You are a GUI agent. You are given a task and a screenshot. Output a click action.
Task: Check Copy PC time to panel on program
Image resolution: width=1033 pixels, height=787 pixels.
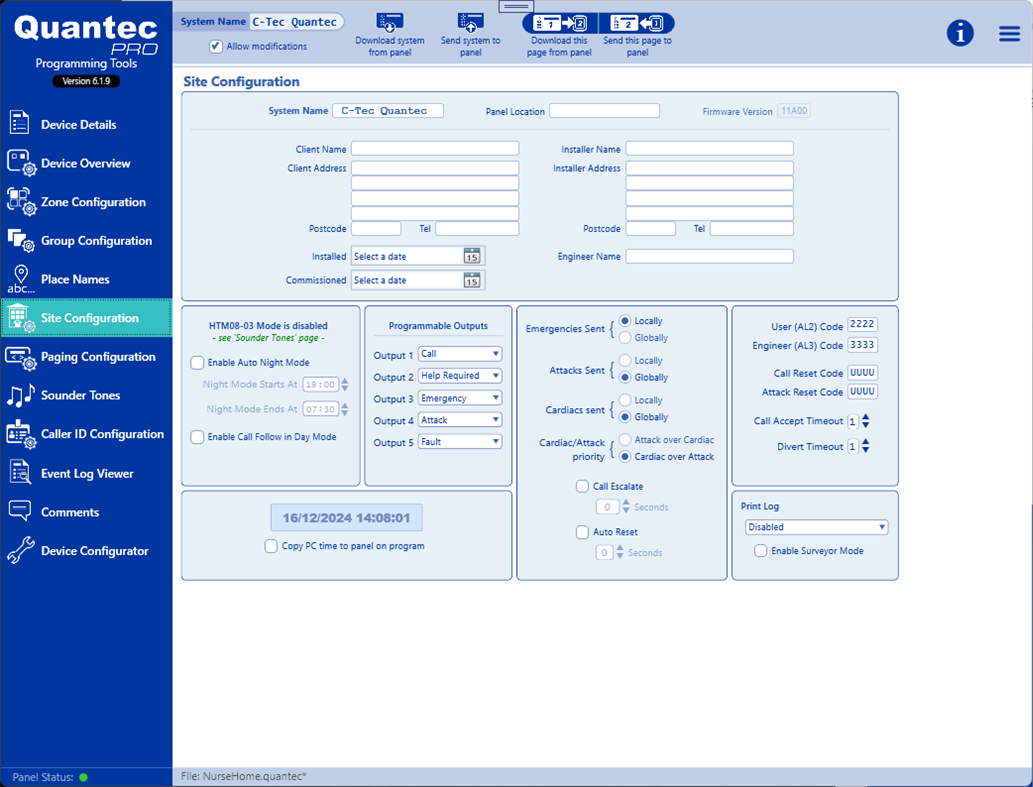[x=271, y=546]
